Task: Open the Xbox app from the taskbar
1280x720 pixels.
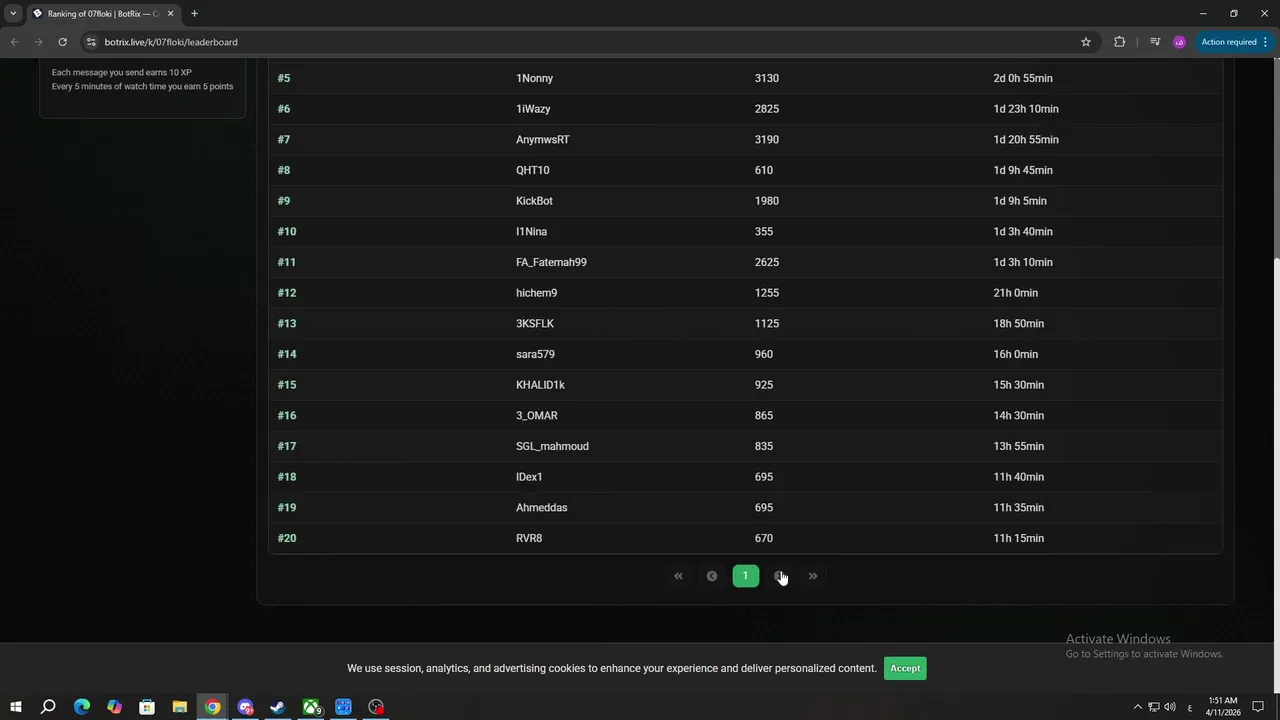Action: tap(311, 707)
